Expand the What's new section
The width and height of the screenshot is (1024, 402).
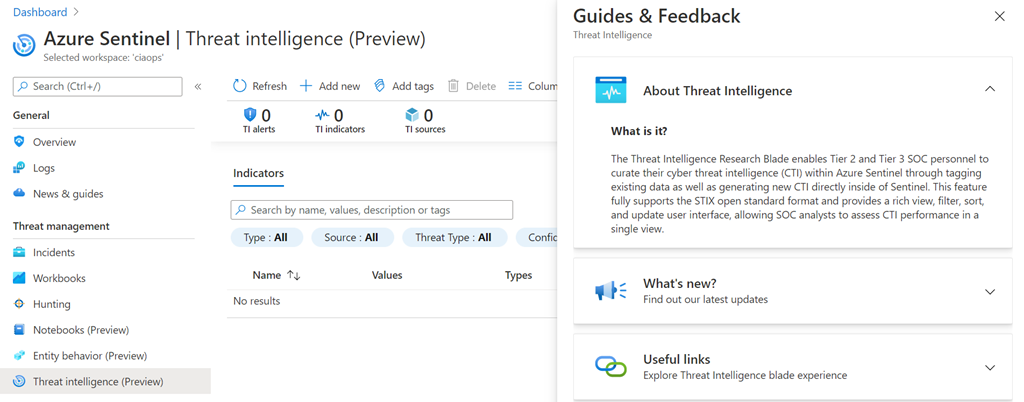[x=989, y=292]
